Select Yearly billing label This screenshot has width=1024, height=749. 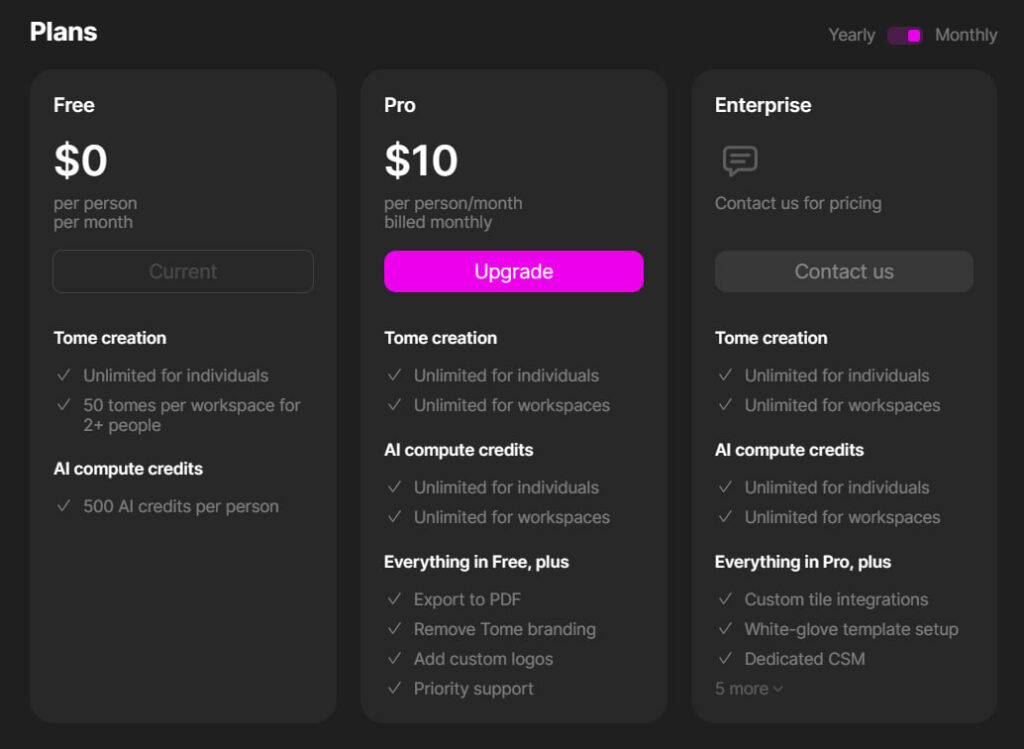[852, 35]
